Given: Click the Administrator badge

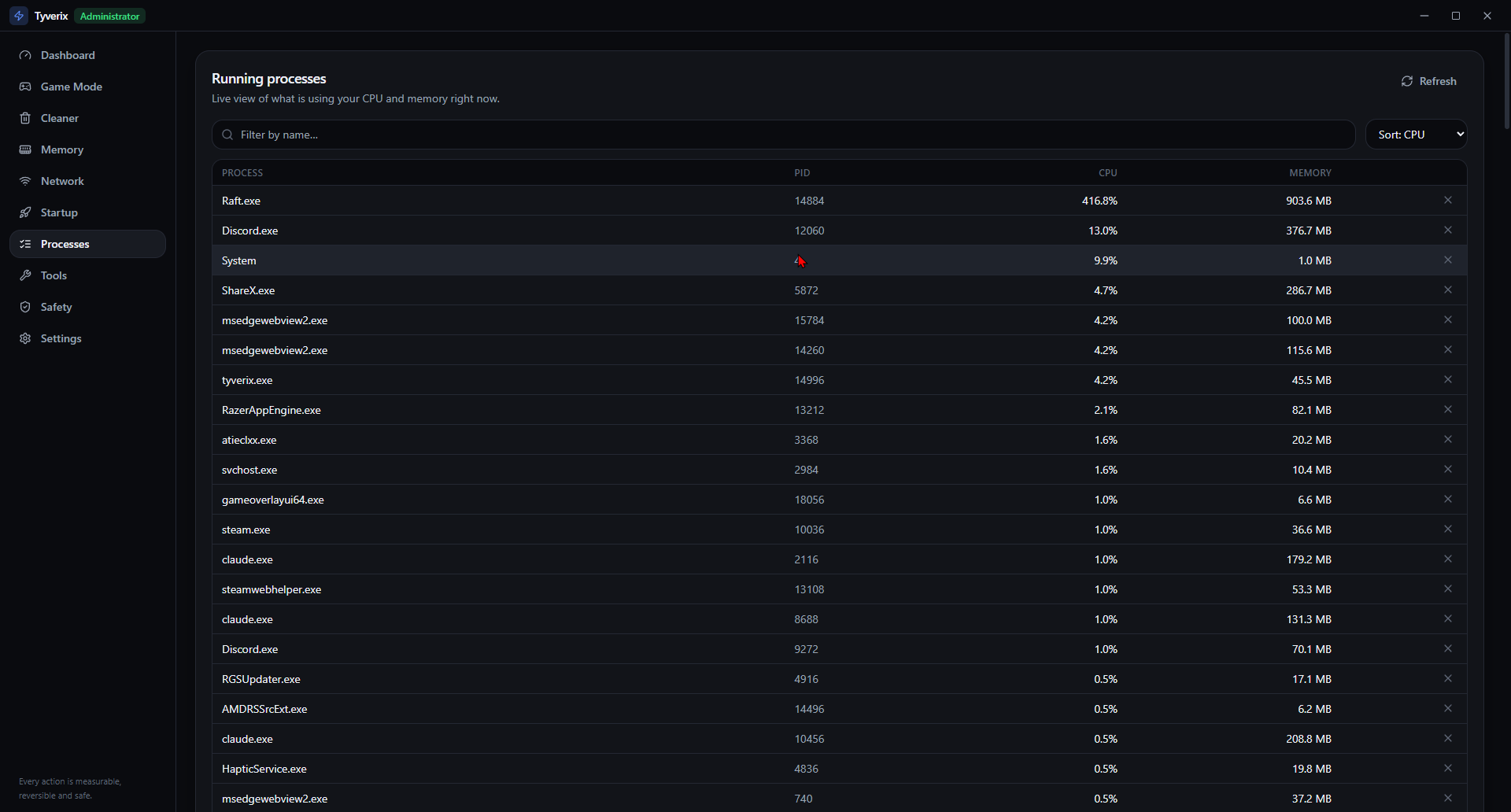Looking at the screenshot, I should pyautogui.click(x=110, y=16).
